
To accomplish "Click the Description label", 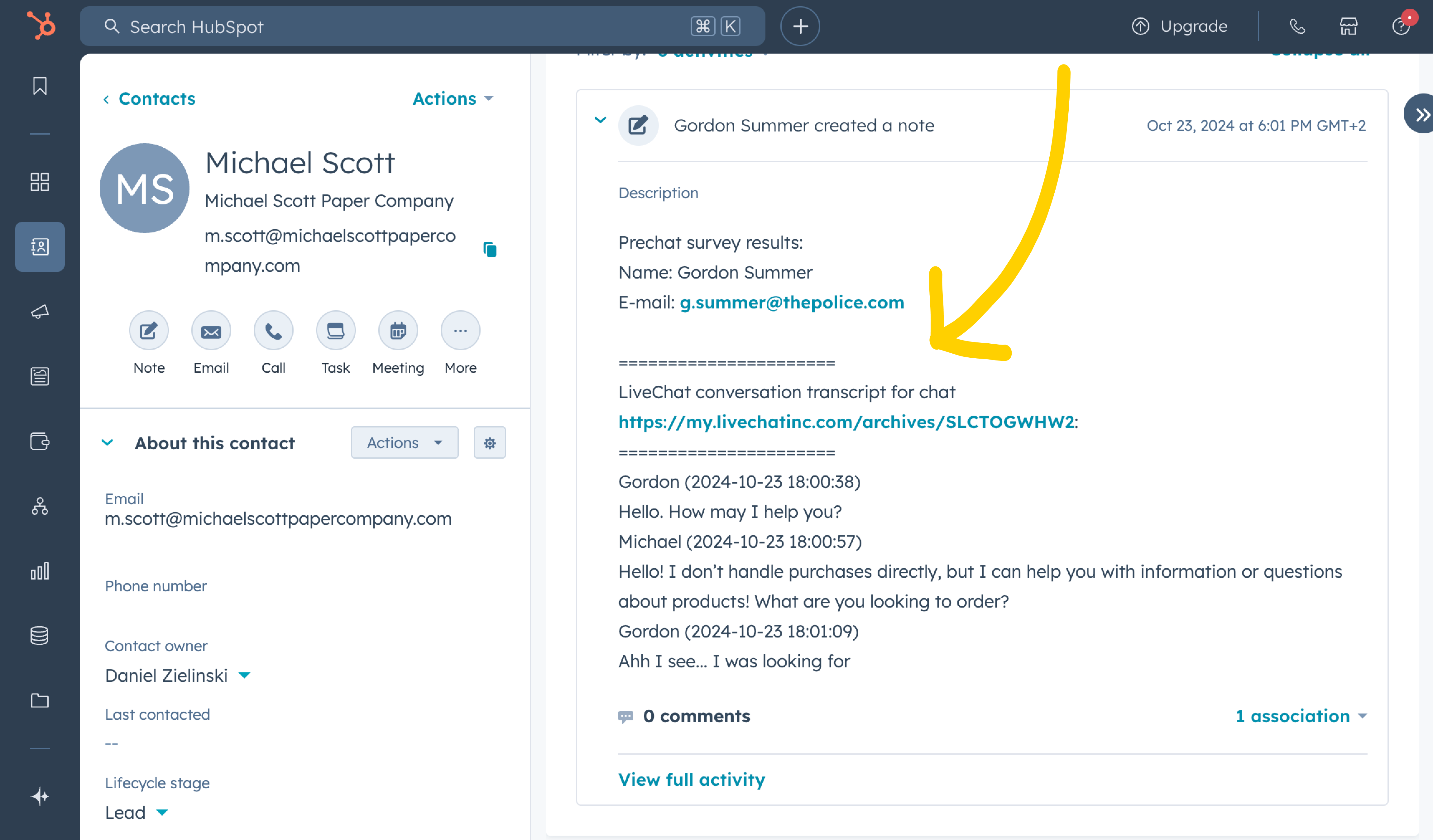I will coord(658,193).
